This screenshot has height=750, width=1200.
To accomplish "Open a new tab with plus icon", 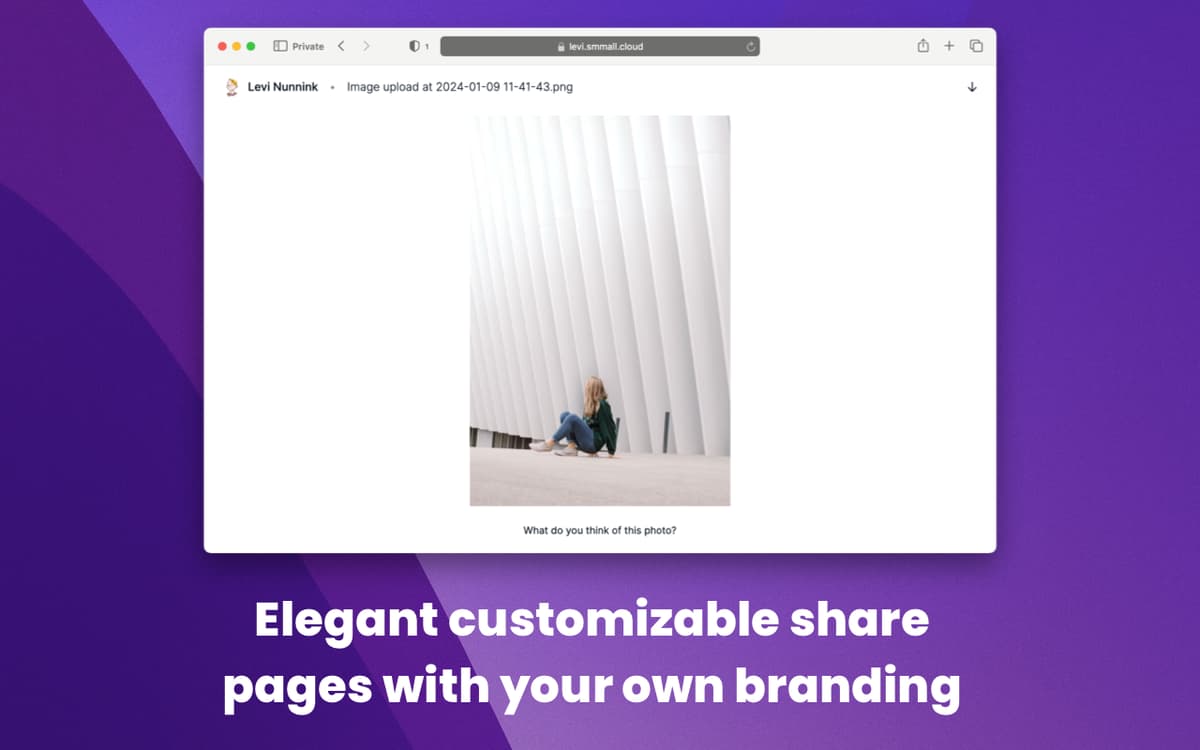I will (x=949, y=46).
